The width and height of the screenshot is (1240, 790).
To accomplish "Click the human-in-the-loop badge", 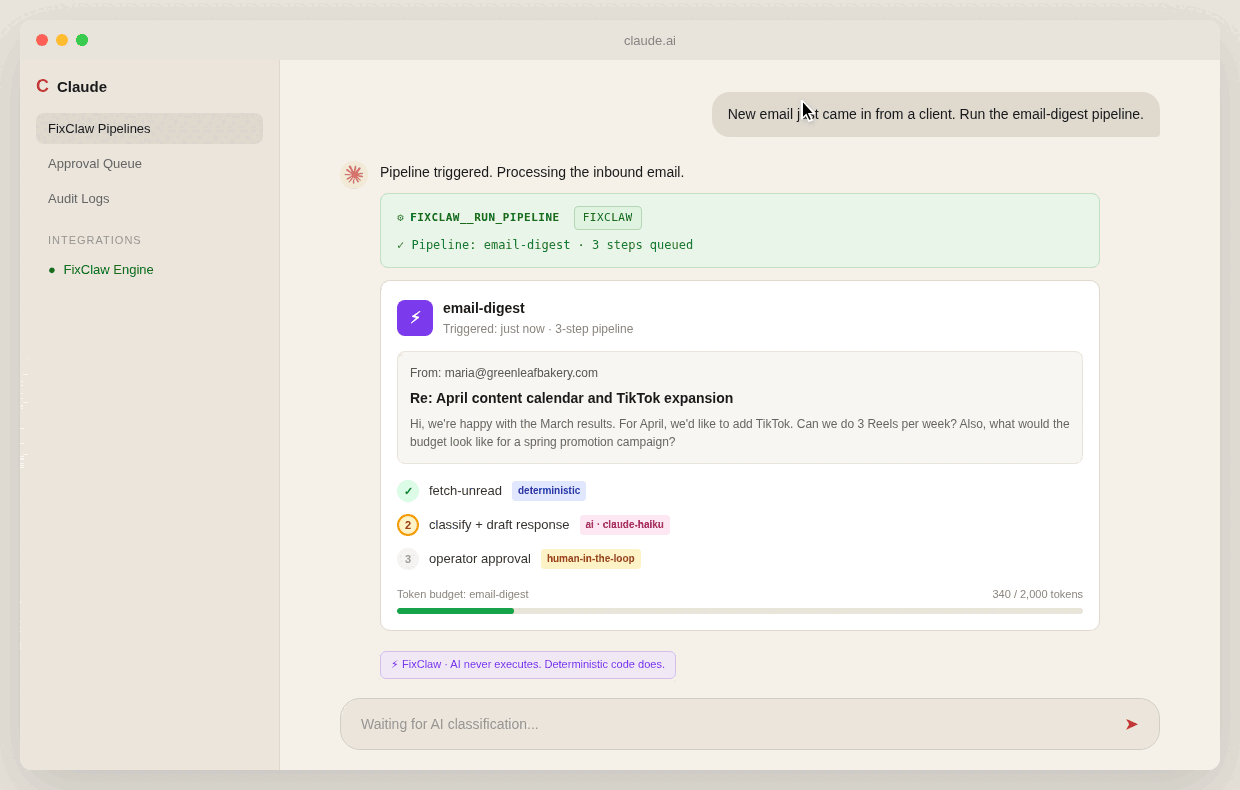I will 591,559.
